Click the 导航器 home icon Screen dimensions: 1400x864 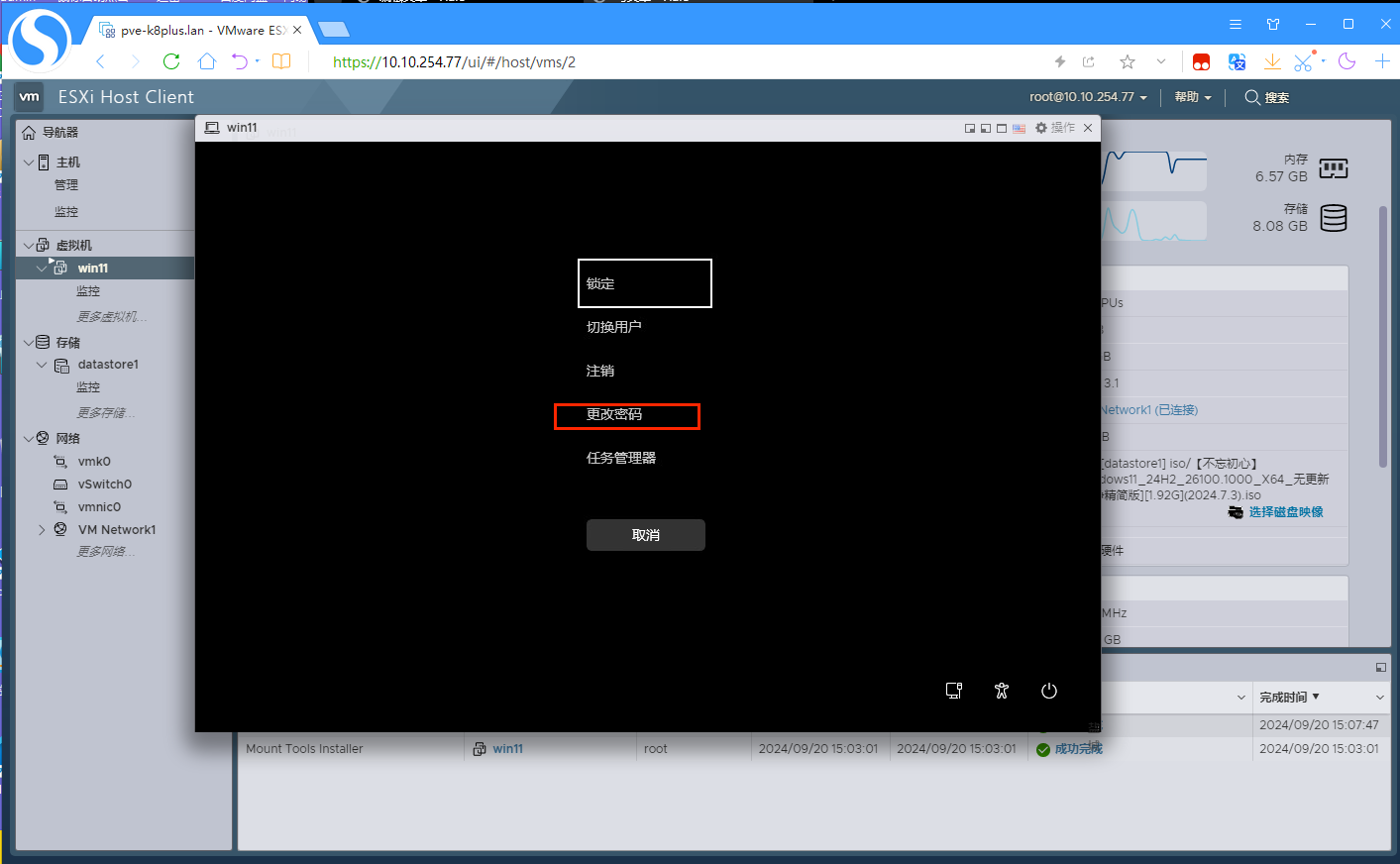29,132
